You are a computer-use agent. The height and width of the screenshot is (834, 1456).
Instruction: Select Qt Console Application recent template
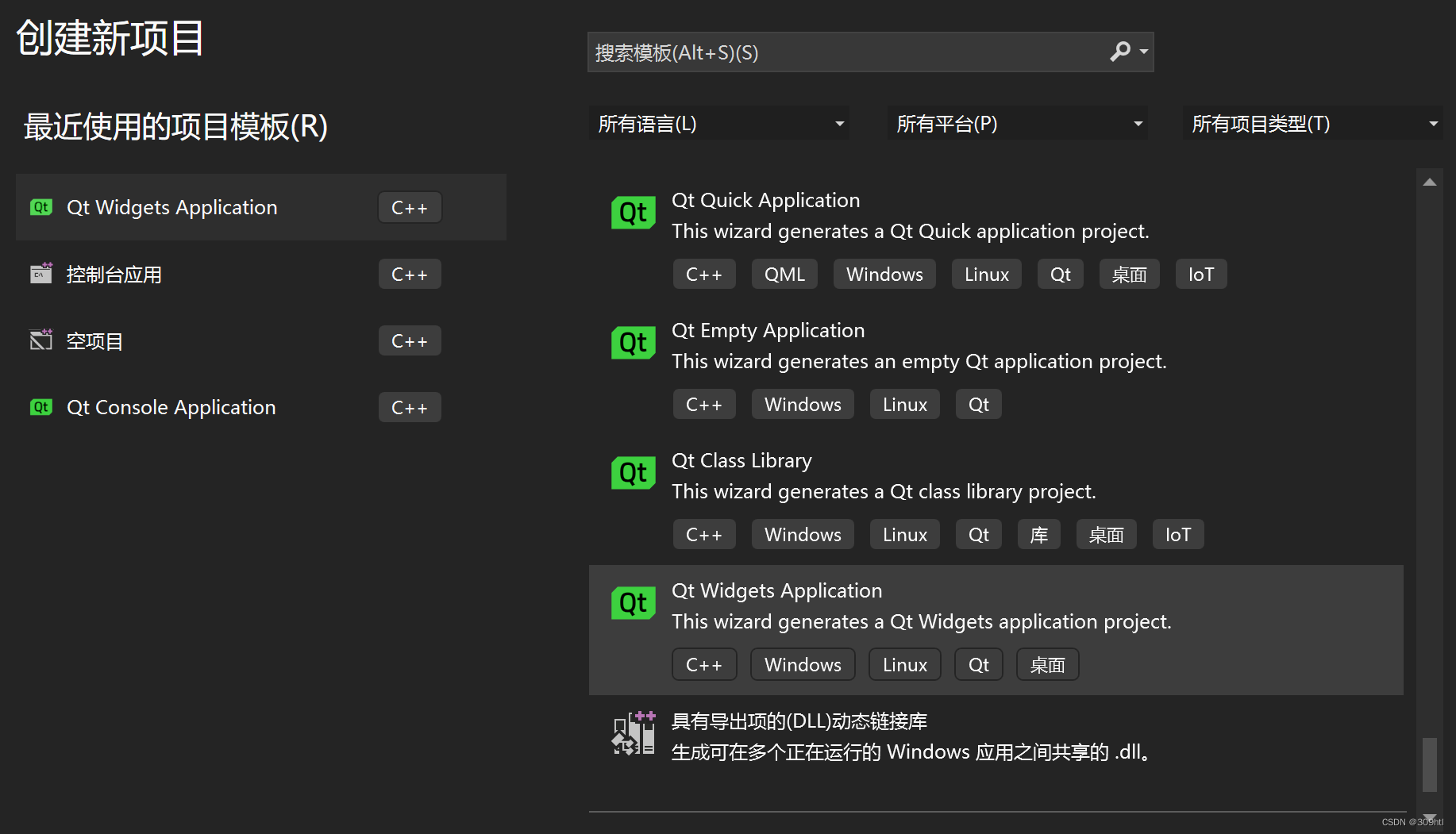[171, 407]
